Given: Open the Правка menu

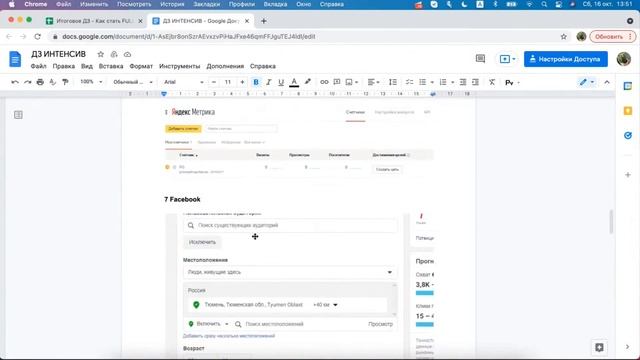Looking at the screenshot, I should [63, 66].
